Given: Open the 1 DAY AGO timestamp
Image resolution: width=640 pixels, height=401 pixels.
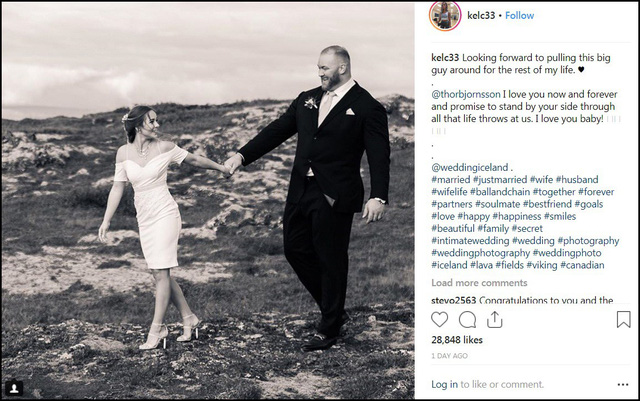Looking at the screenshot, I should pos(449,356).
